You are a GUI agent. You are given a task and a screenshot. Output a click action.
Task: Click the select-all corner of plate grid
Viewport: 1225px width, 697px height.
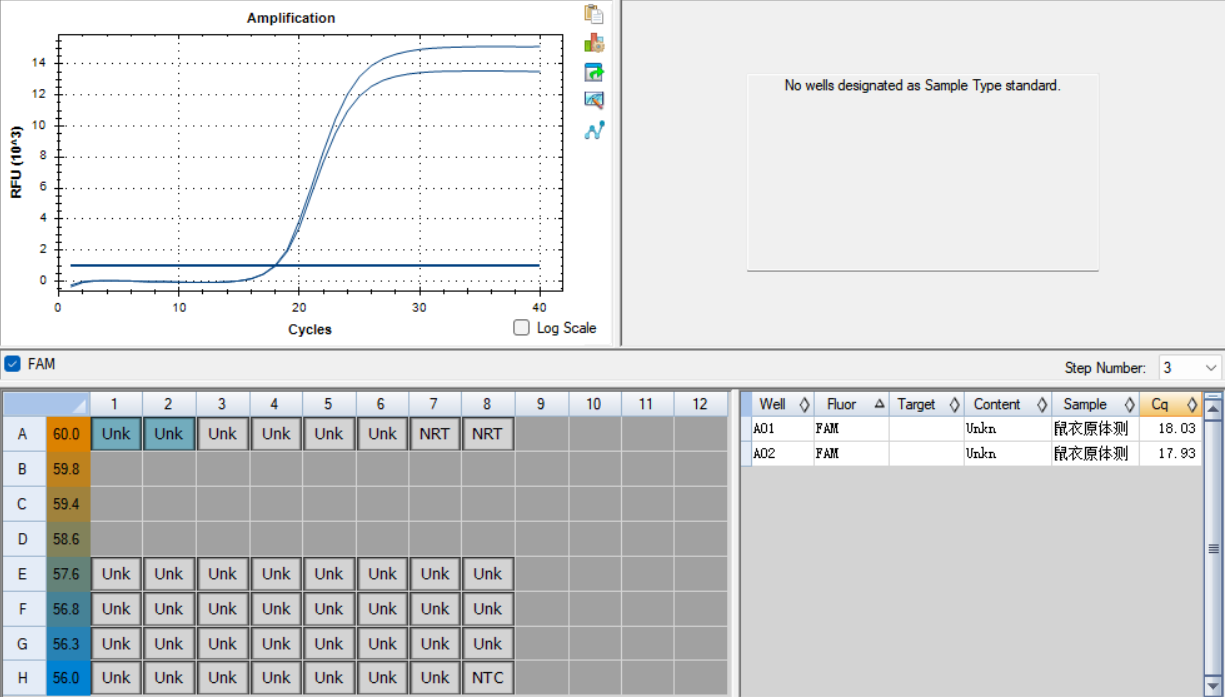coord(46,404)
